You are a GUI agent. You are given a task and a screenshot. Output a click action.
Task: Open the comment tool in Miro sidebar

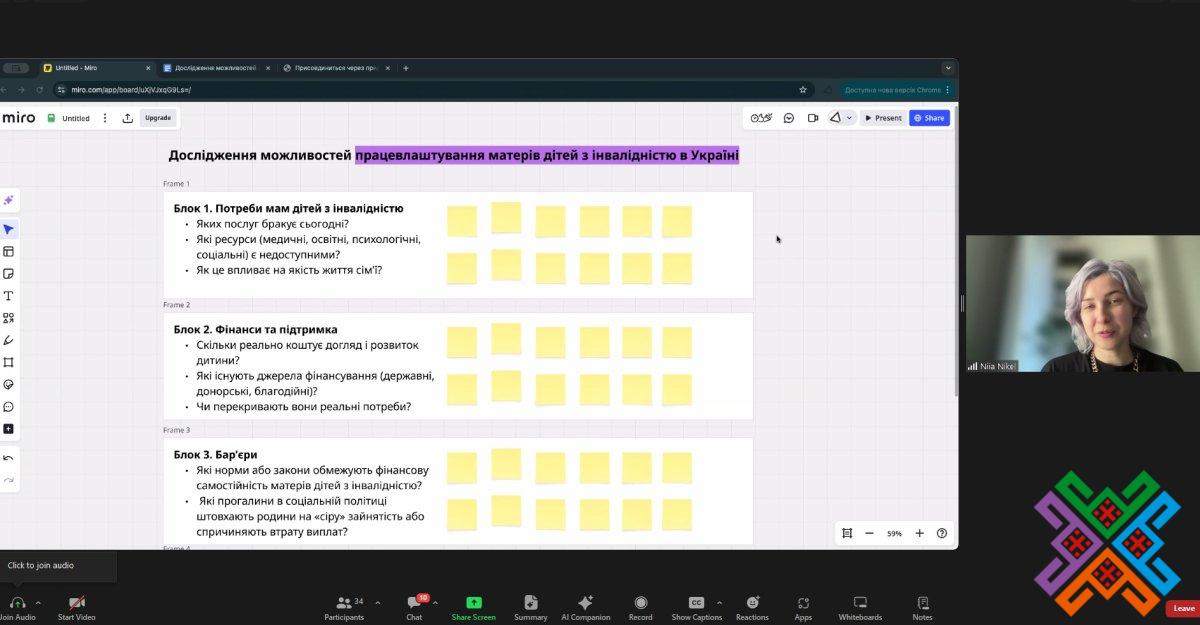click(x=8, y=407)
